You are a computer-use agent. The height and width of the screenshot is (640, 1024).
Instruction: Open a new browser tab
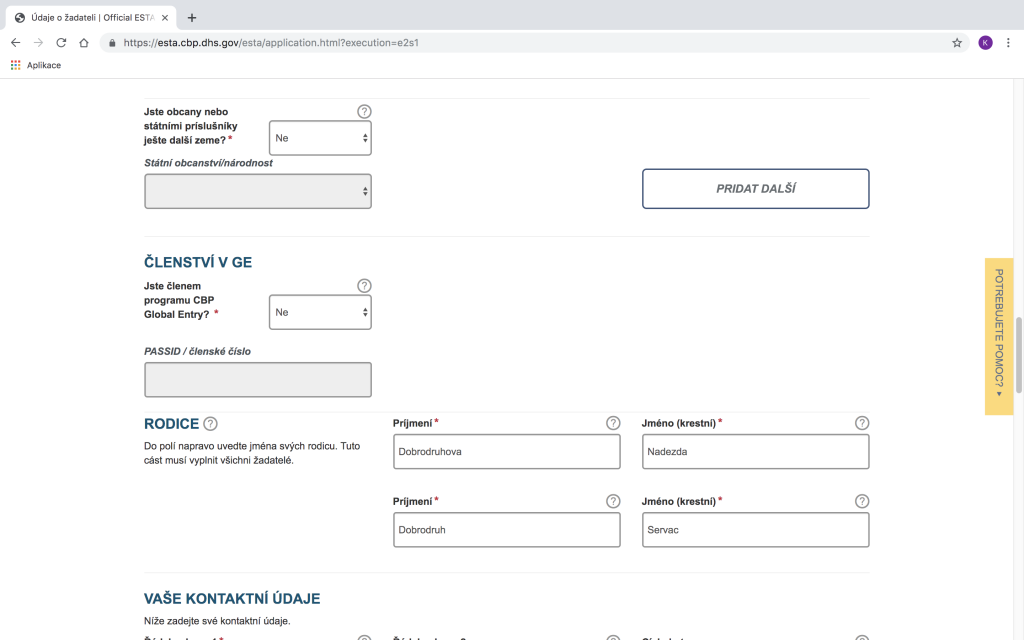pos(192,17)
